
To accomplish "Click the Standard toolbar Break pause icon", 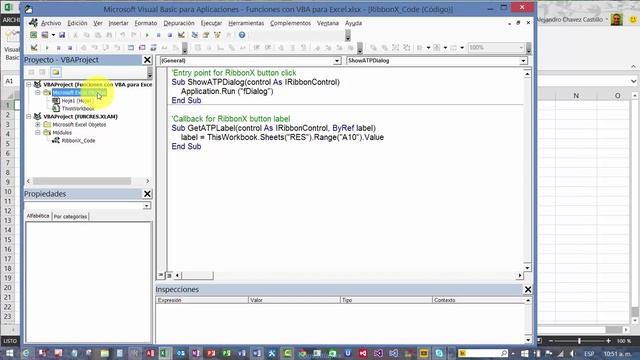I will click(158, 35).
